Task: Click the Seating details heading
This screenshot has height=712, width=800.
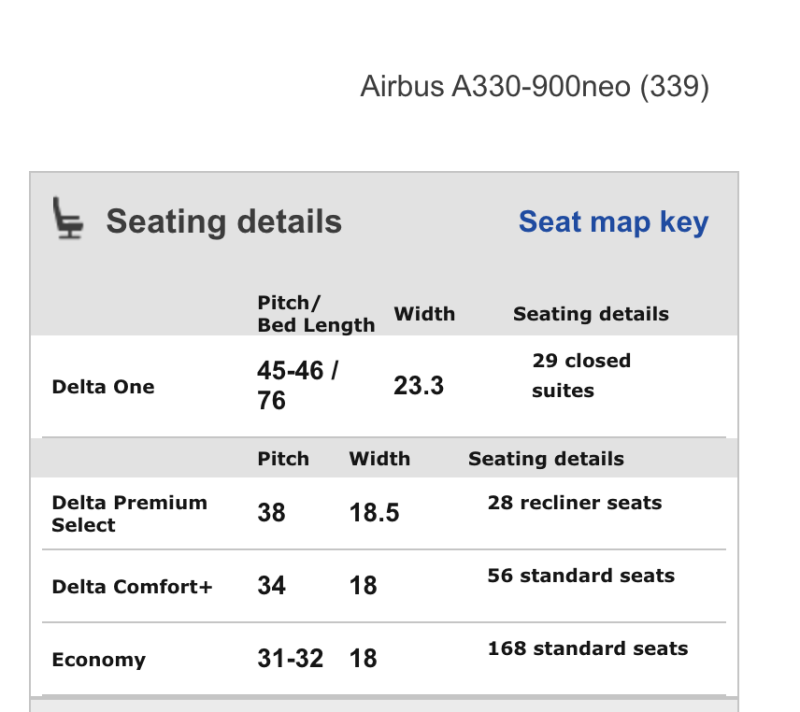Action: pos(224,222)
